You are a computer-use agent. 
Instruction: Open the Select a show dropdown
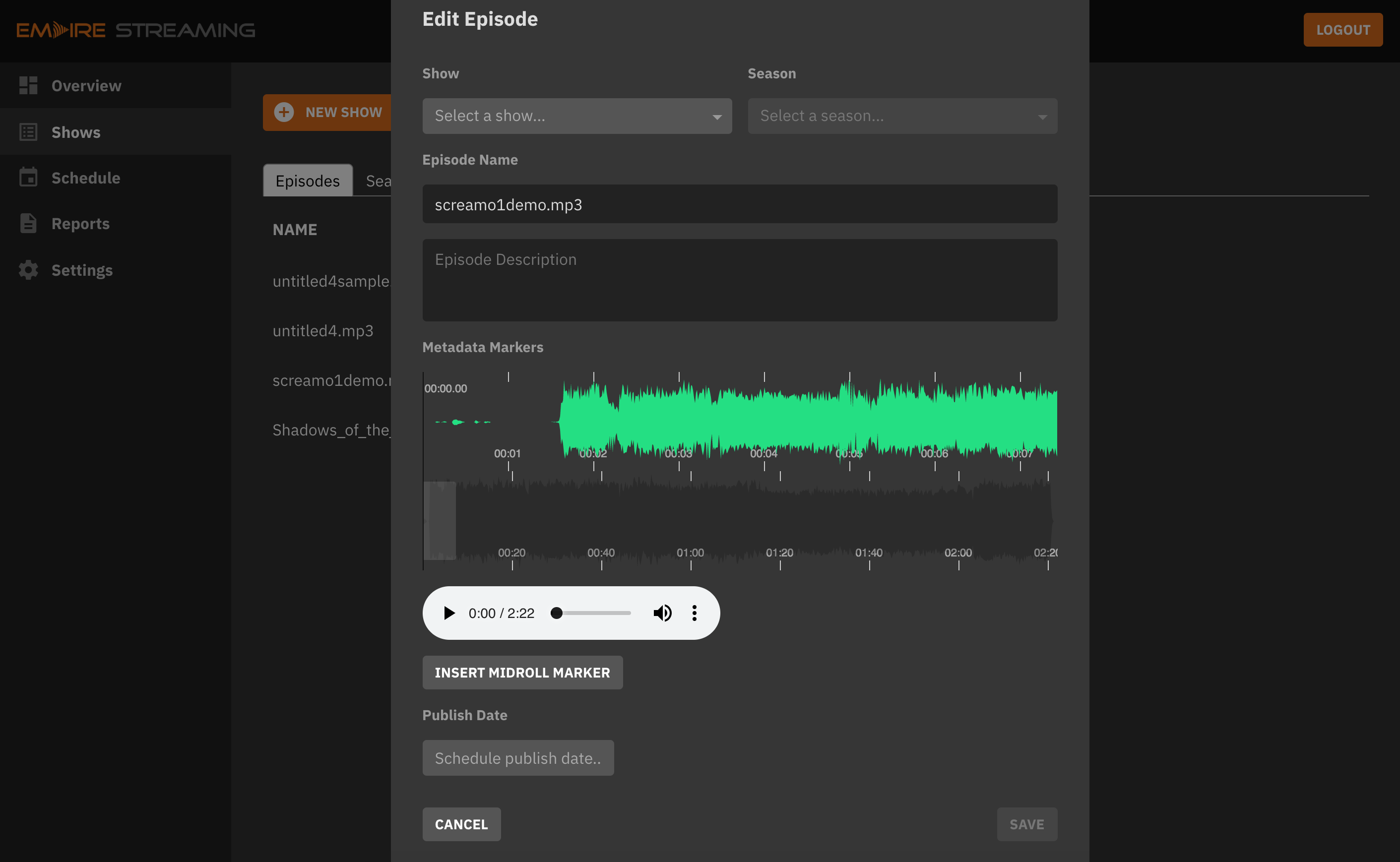click(576, 116)
